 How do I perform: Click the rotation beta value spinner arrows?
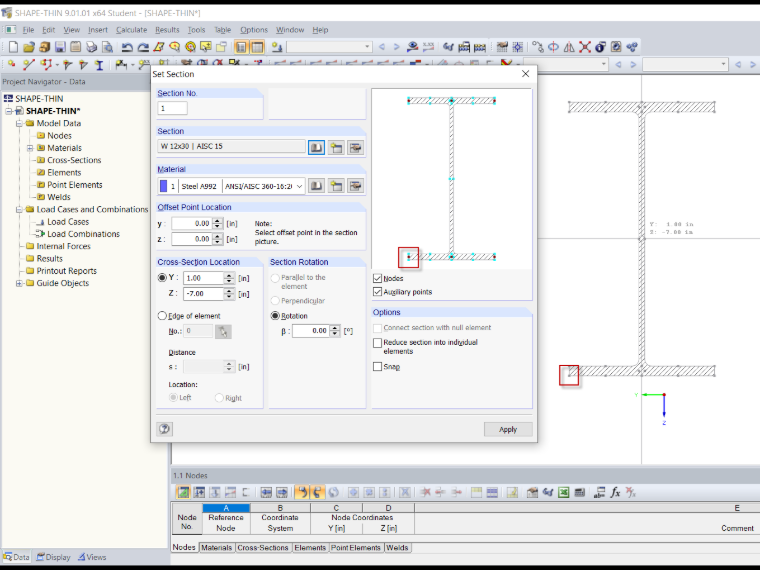pyautogui.click(x=334, y=331)
